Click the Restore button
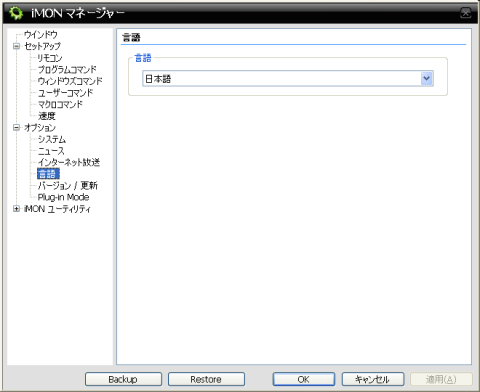The height and width of the screenshot is (392, 480). click(x=206, y=379)
